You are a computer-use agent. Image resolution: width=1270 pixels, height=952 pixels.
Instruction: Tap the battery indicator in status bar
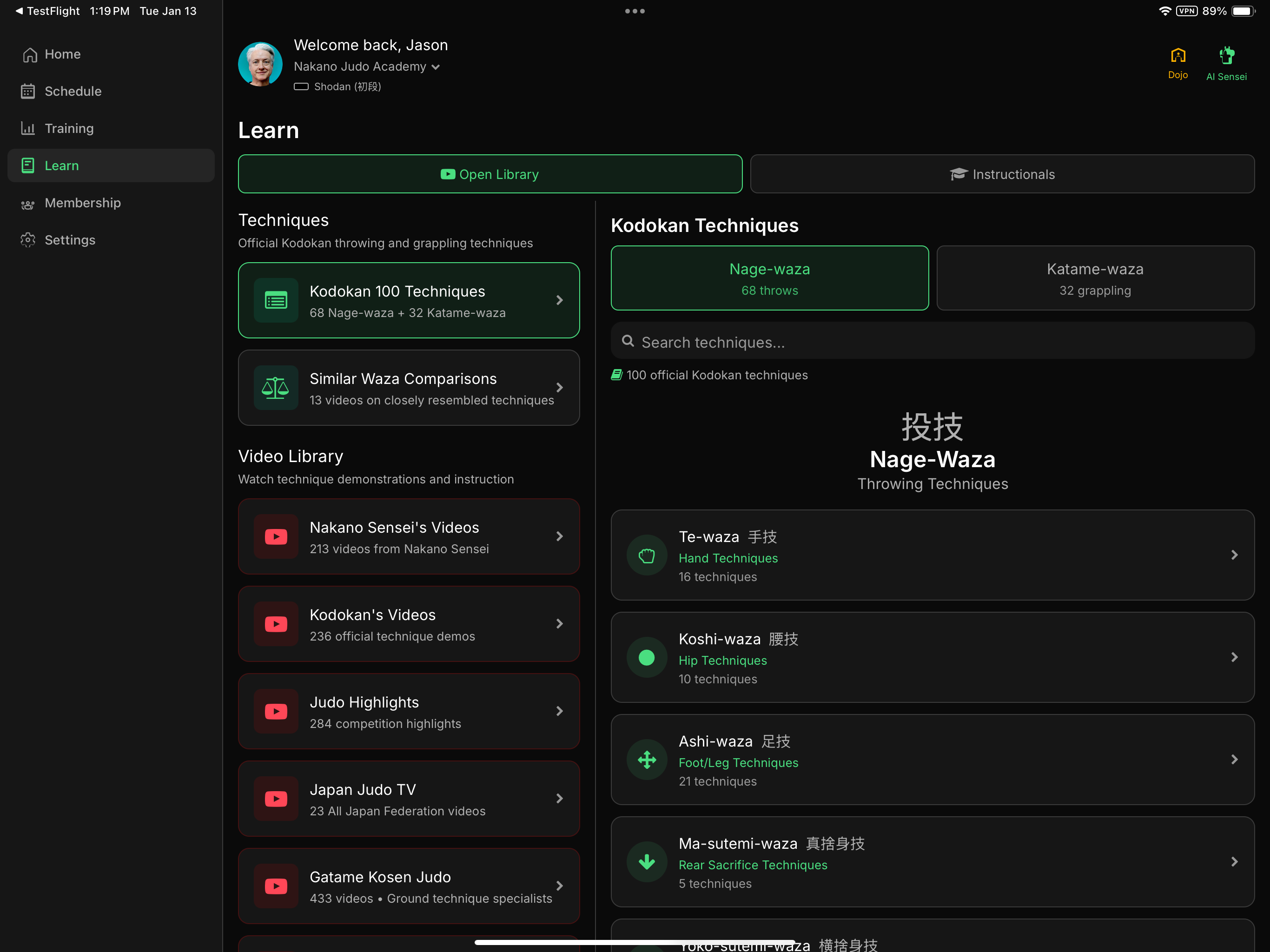click(x=1243, y=11)
